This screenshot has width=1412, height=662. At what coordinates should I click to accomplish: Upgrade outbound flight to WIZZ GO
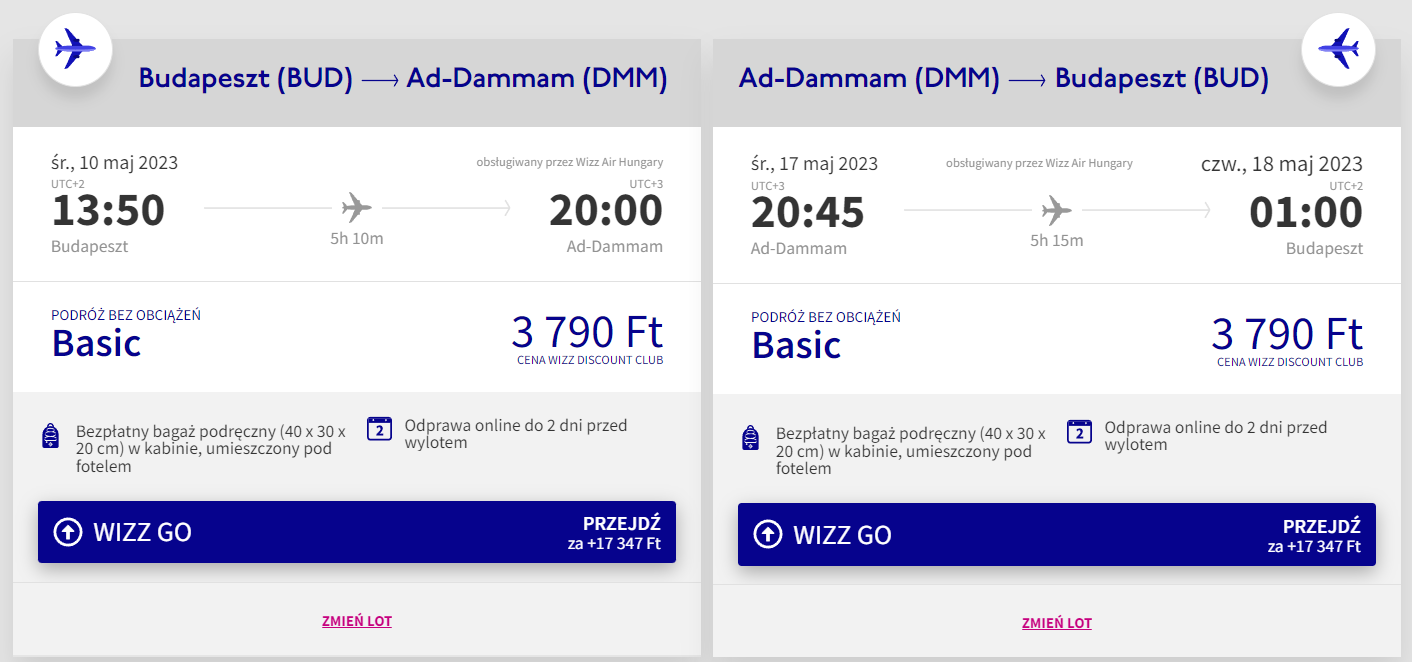(357, 532)
